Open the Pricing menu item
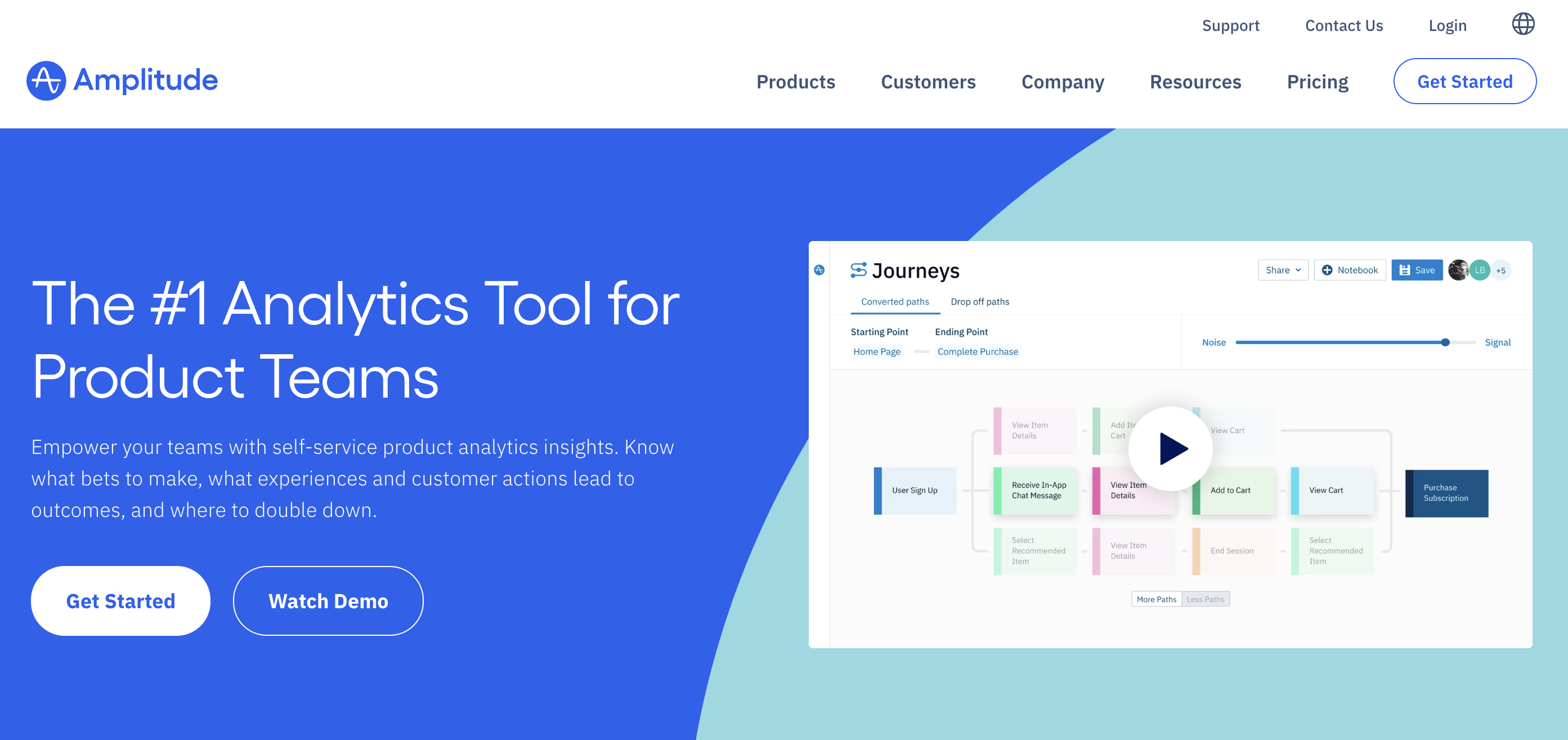Viewport: 1568px width, 740px height. pos(1318,81)
